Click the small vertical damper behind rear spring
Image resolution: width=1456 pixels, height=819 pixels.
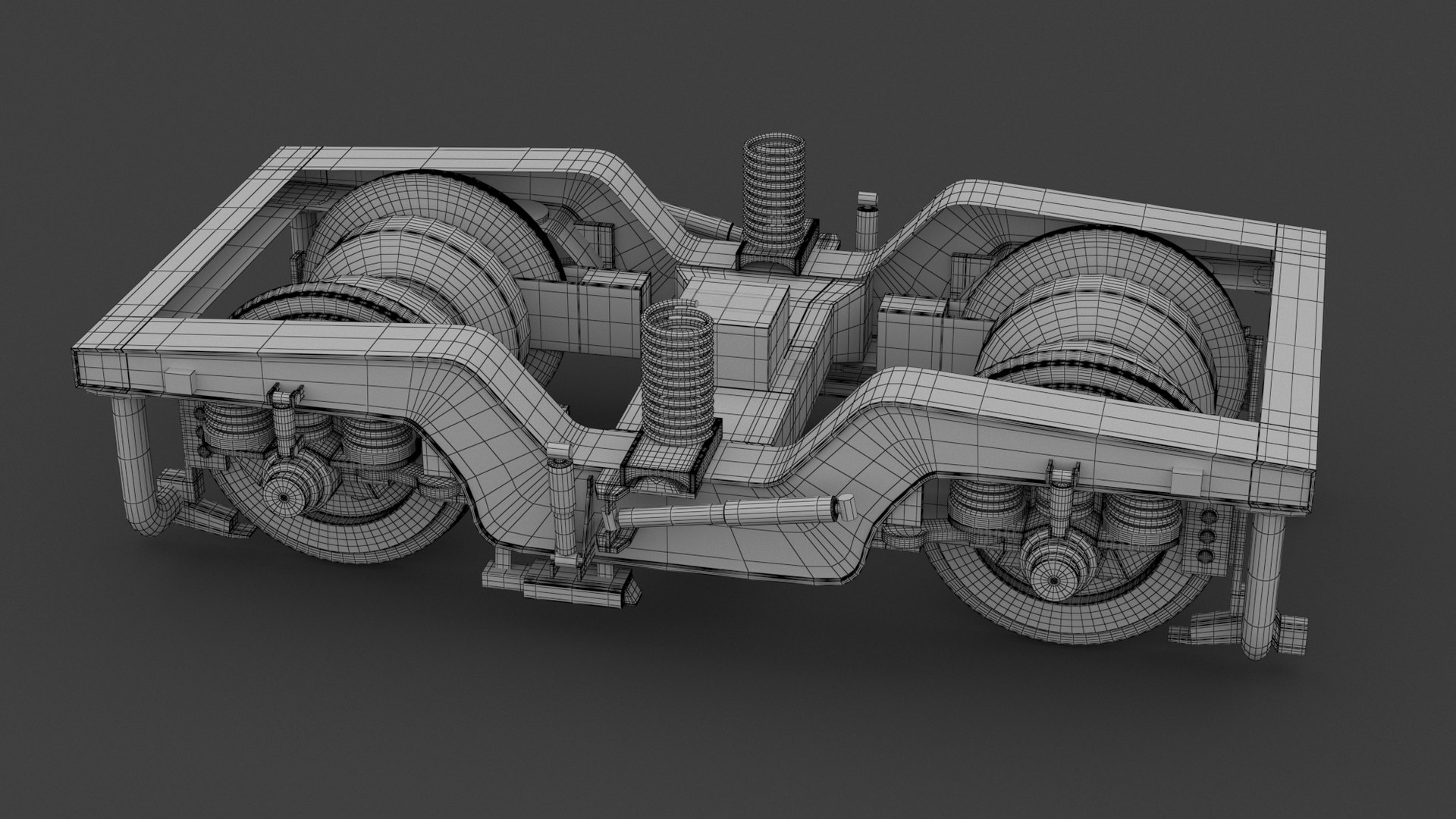coord(868,224)
